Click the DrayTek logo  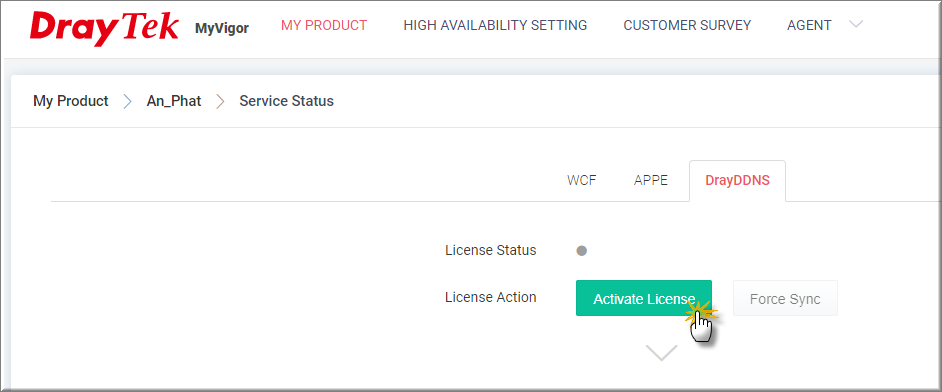coord(104,28)
